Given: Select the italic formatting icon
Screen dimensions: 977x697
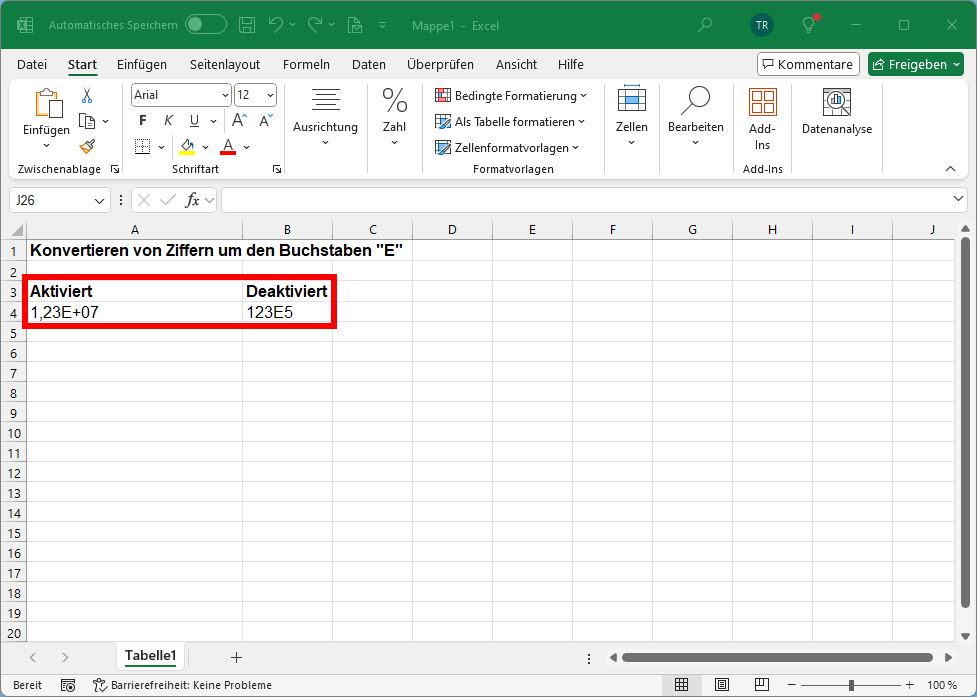Looking at the screenshot, I should coord(167,120).
